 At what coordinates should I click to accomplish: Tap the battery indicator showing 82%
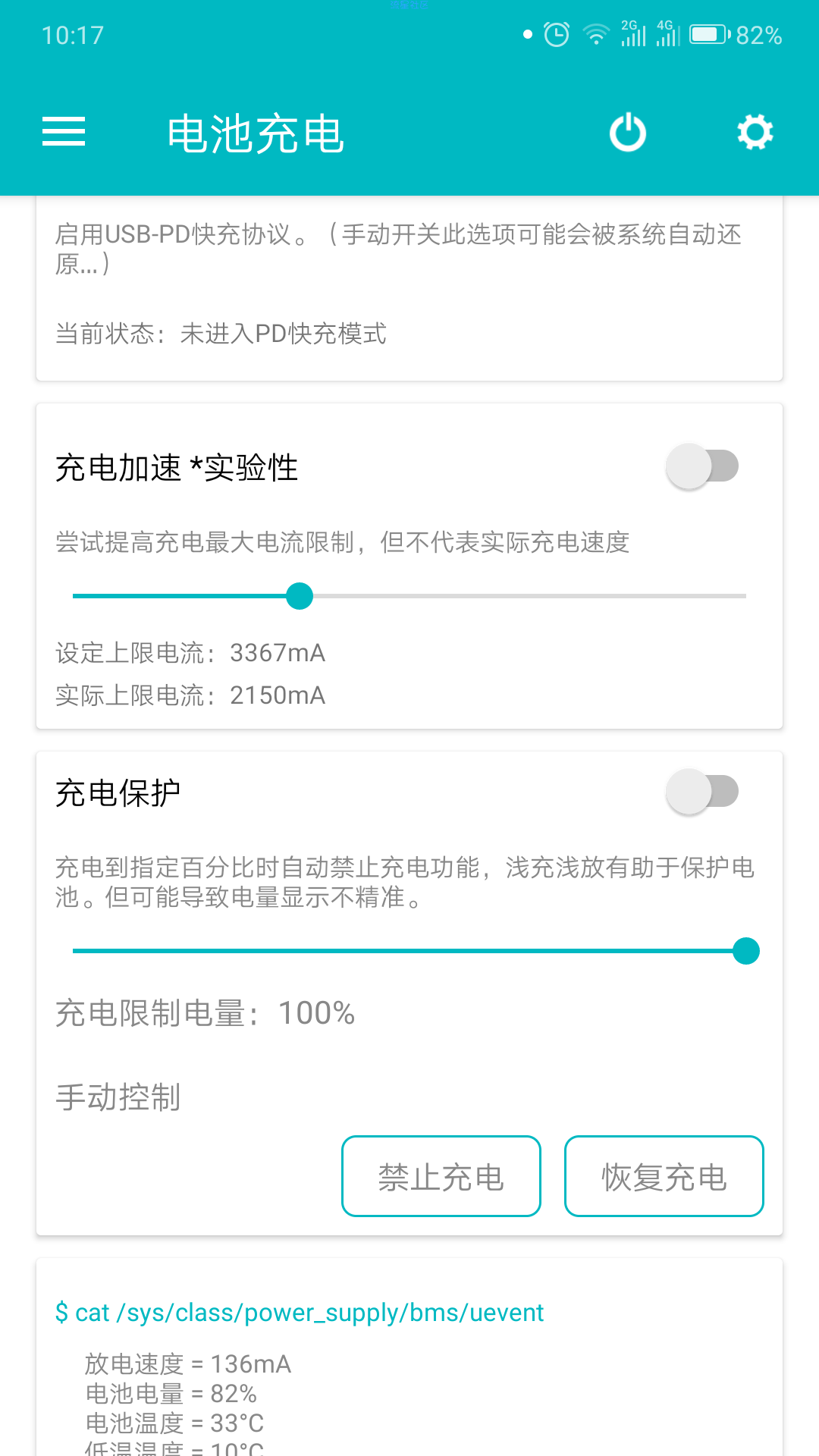tap(736, 35)
